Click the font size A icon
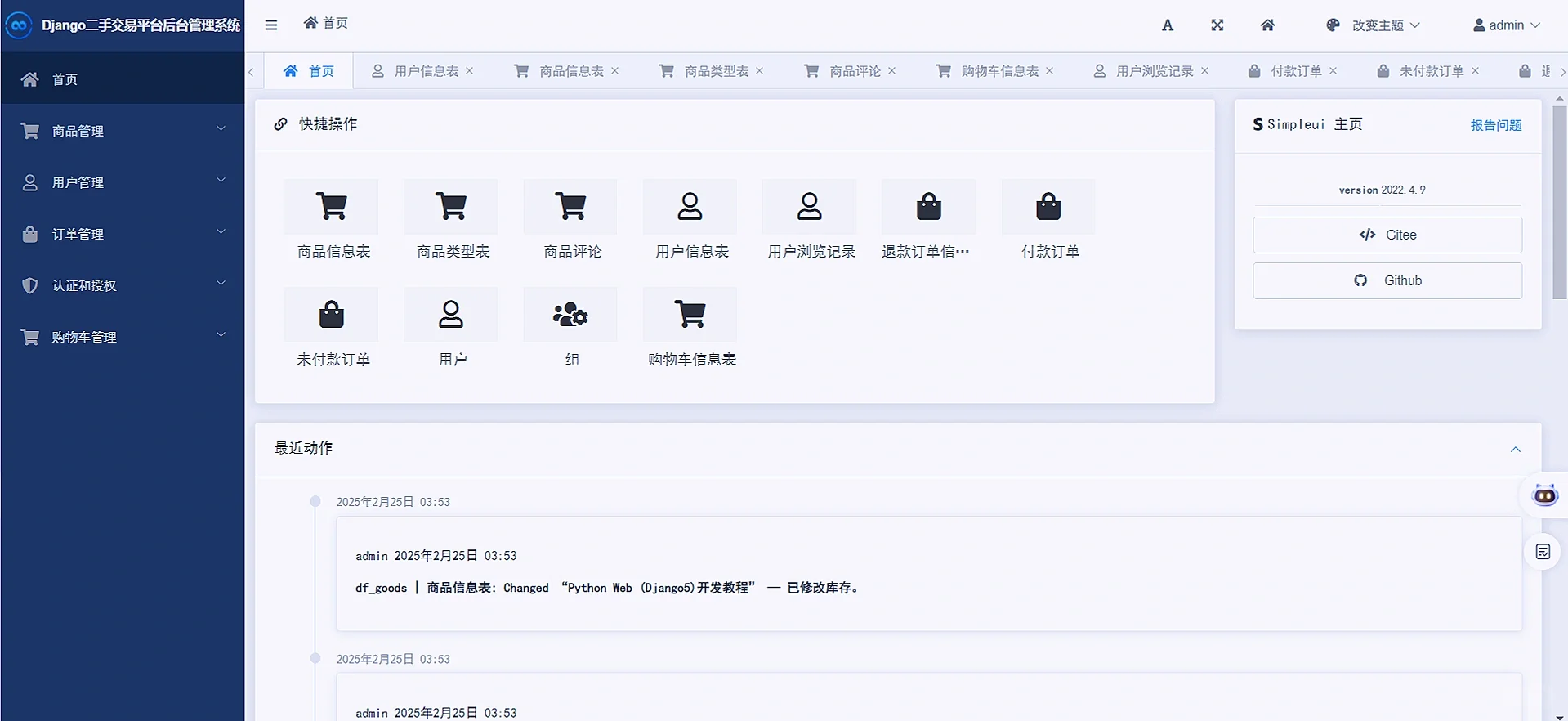1568x721 pixels. point(1168,25)
